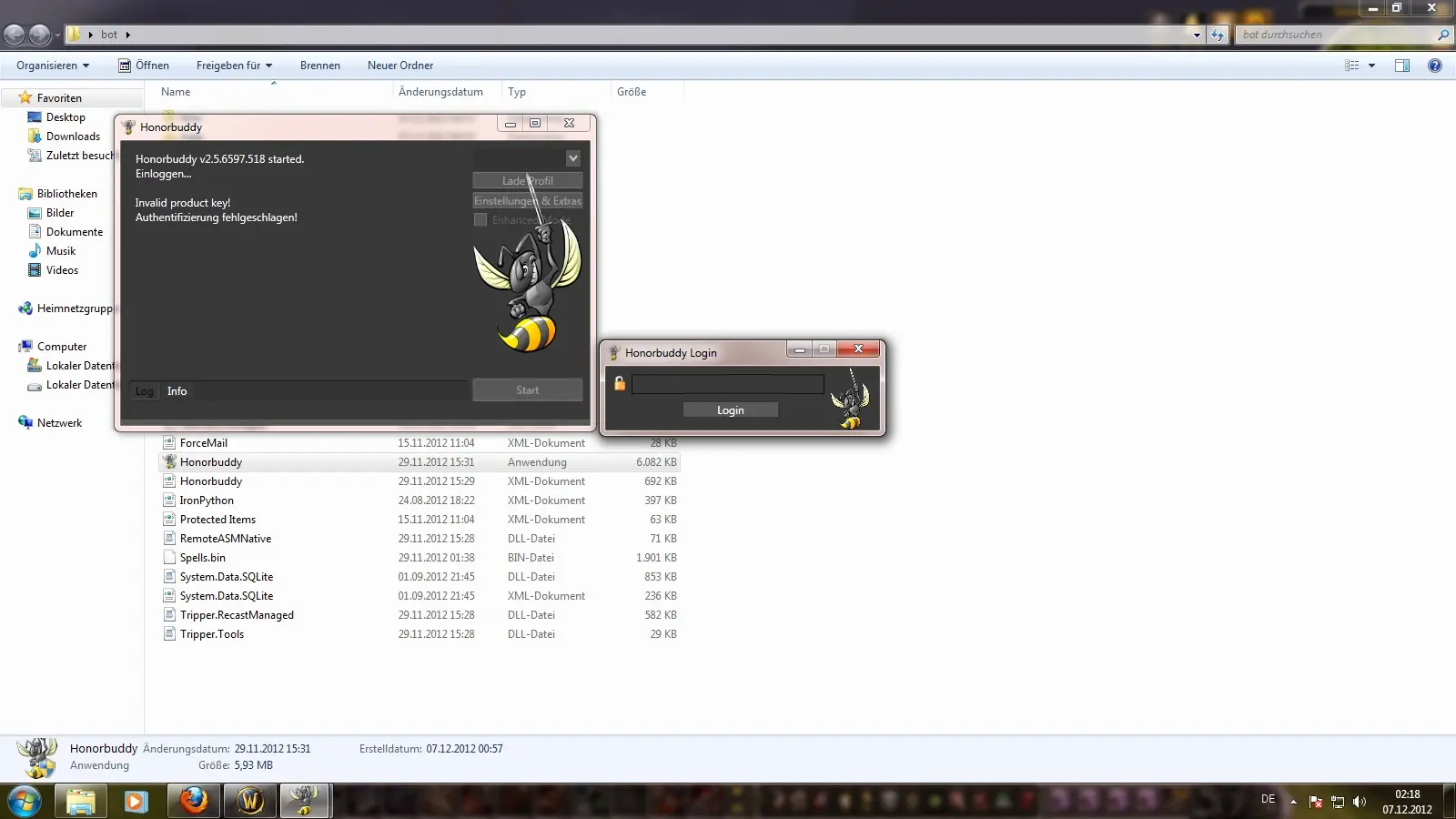
Task: Click the taskbar clock showing 02:18
Action: (x=1407, y=794)
